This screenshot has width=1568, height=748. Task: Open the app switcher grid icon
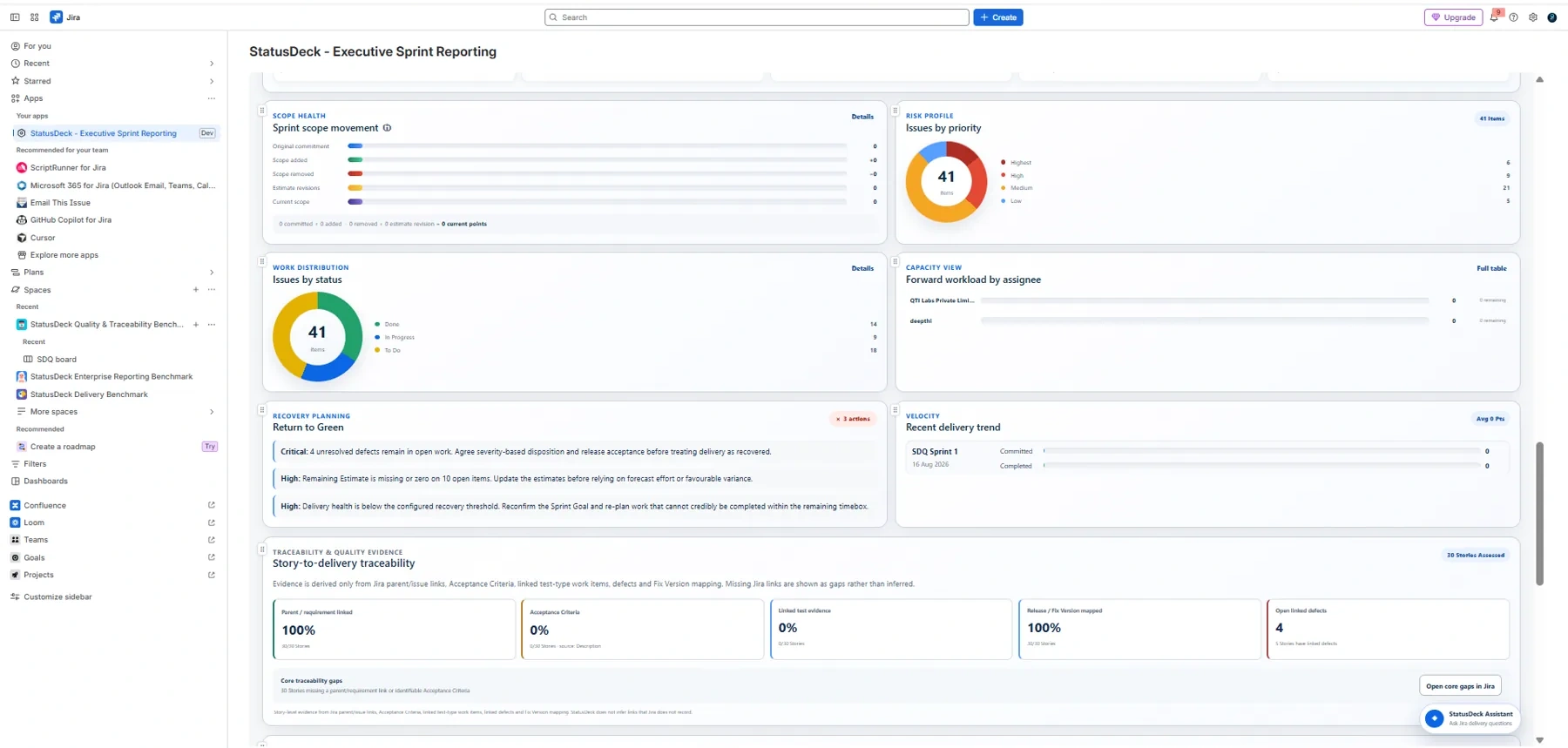pos(35,17)
